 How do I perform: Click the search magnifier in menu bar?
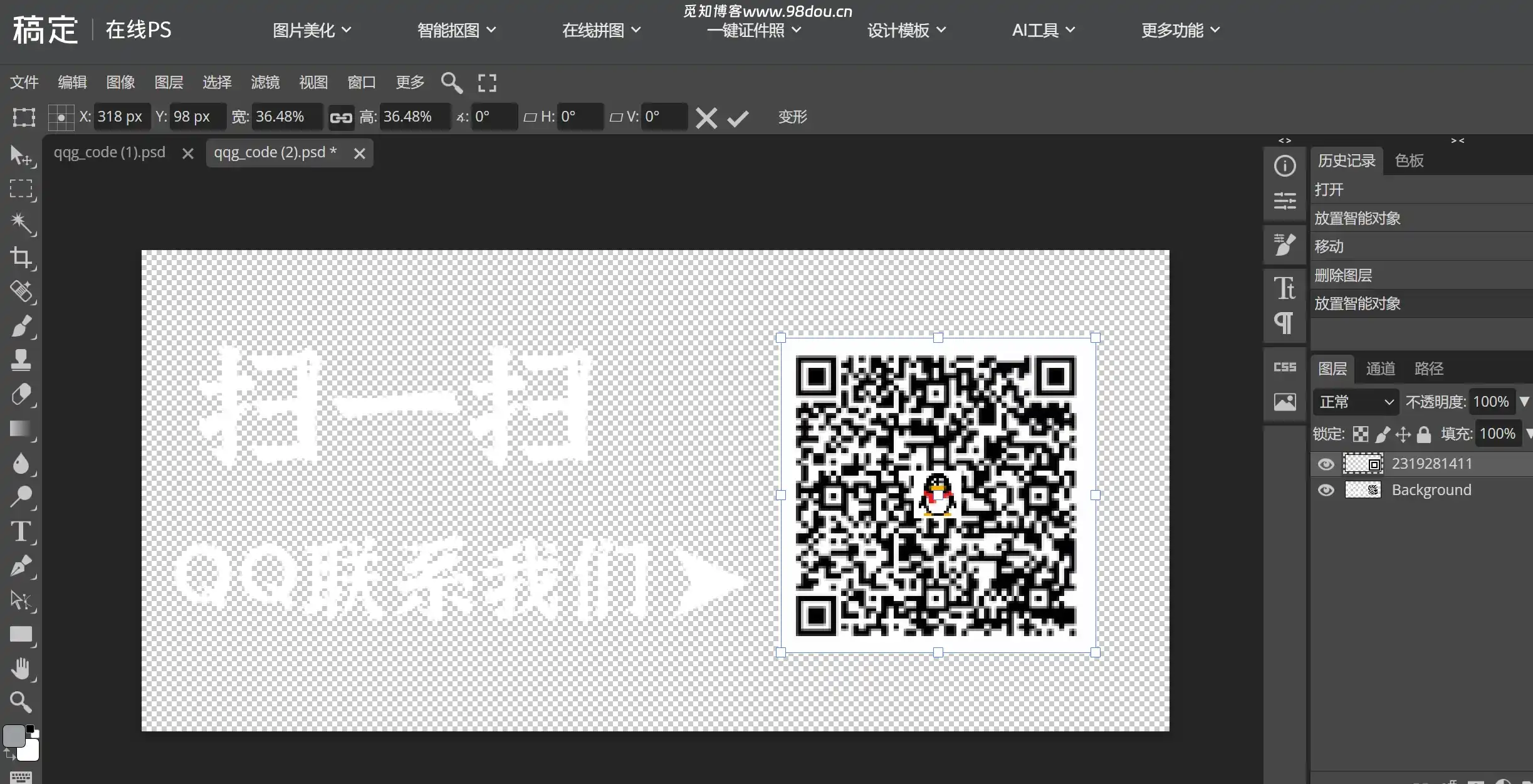click(451, 83)
